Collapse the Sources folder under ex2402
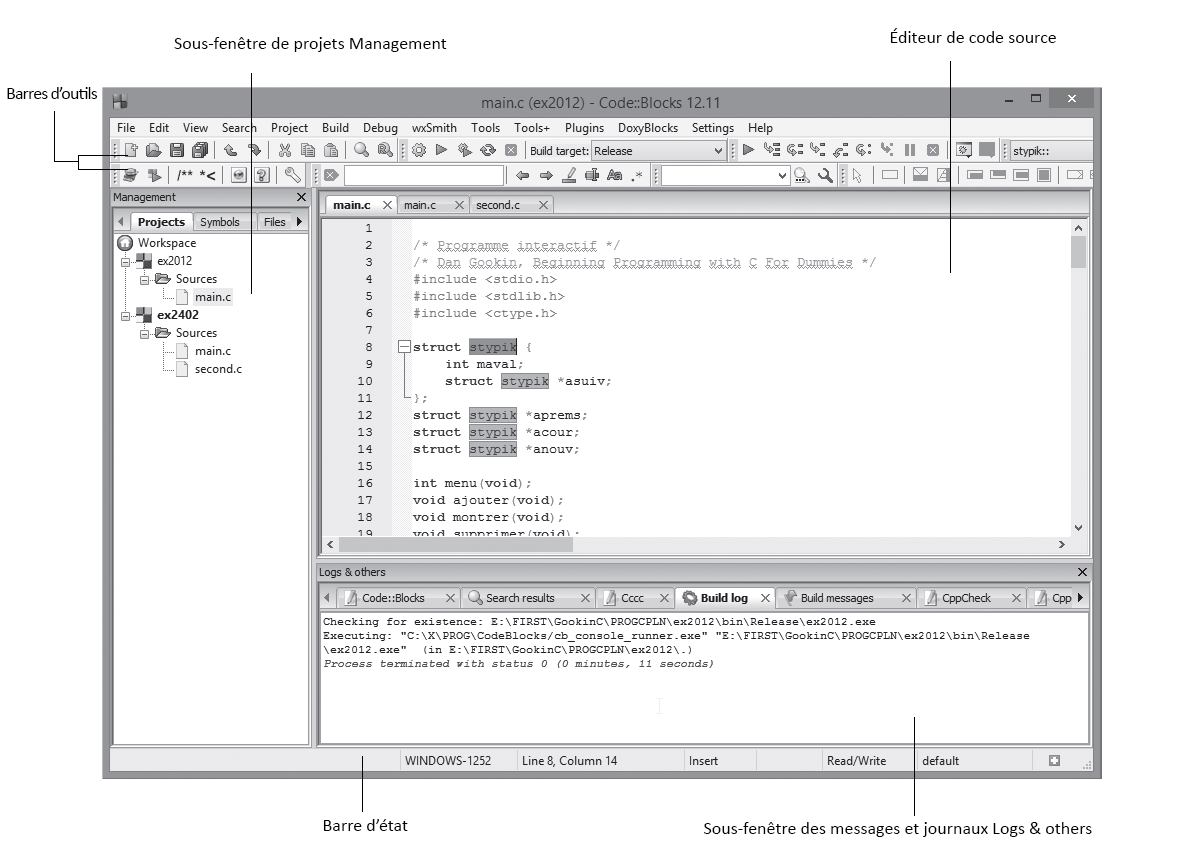1200x850 pixels. click(x=144, y=333)
